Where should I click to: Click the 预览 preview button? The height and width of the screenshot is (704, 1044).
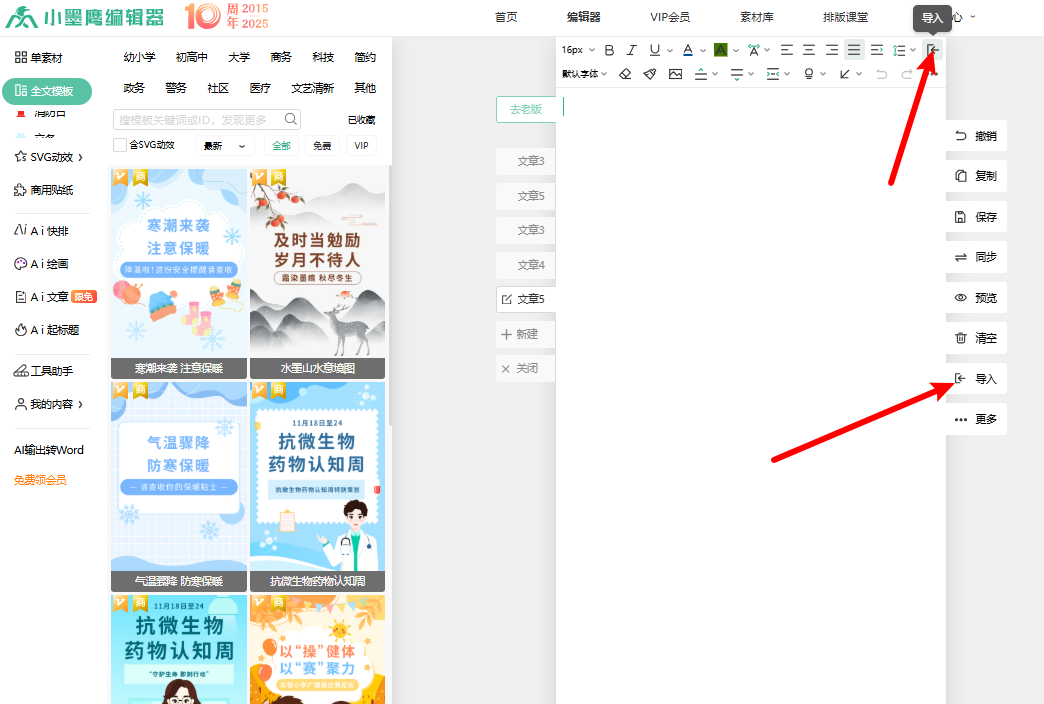[976, 298]
